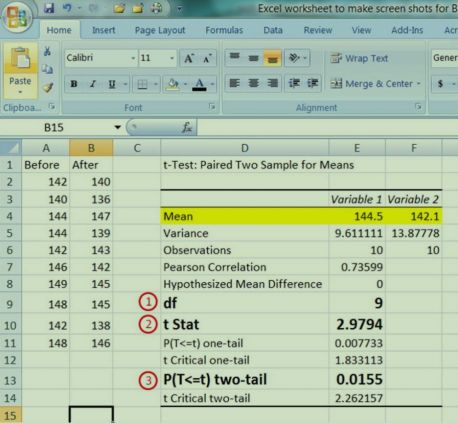
Task: Toggle Underline formatting
Action: click(x=112, y=84)
